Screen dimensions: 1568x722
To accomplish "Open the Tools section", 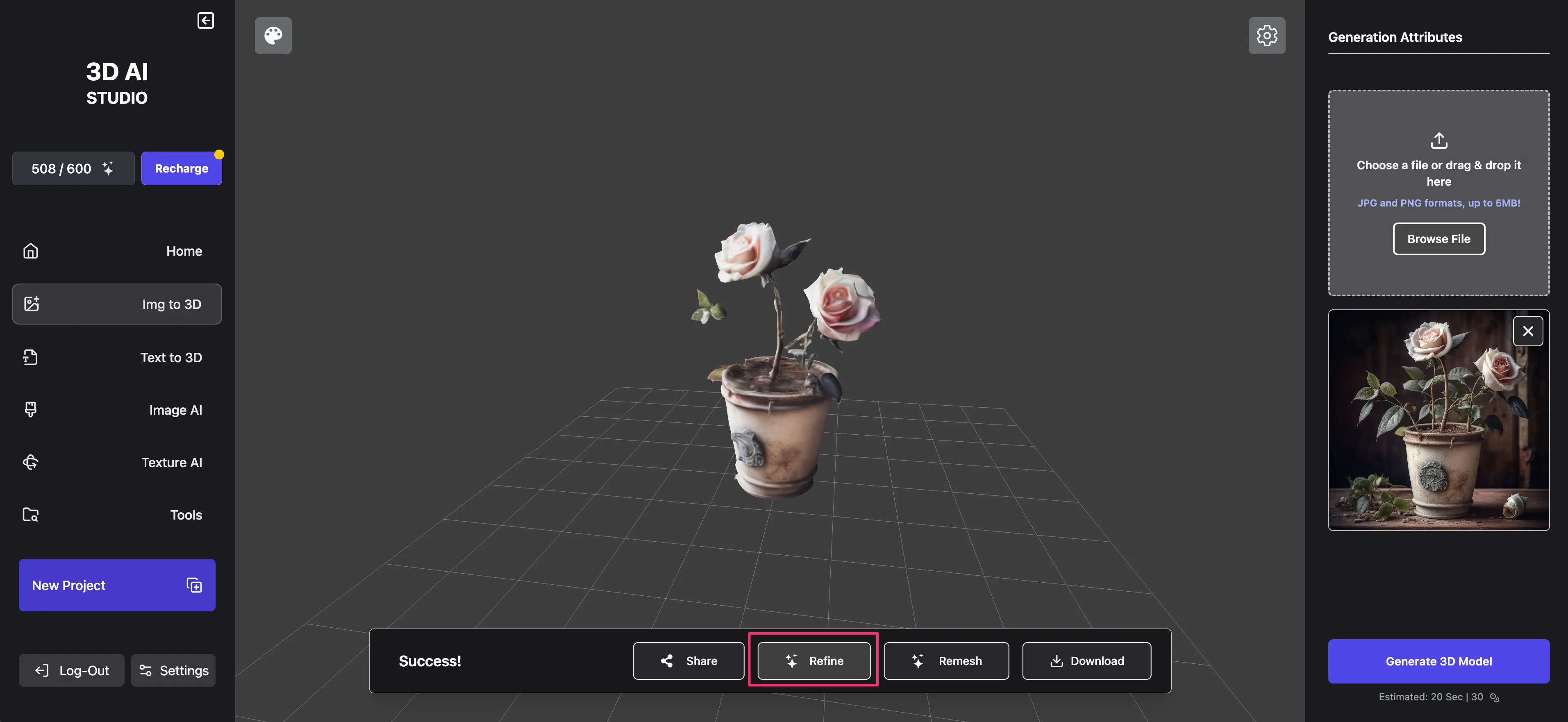I will click(117, 514).
